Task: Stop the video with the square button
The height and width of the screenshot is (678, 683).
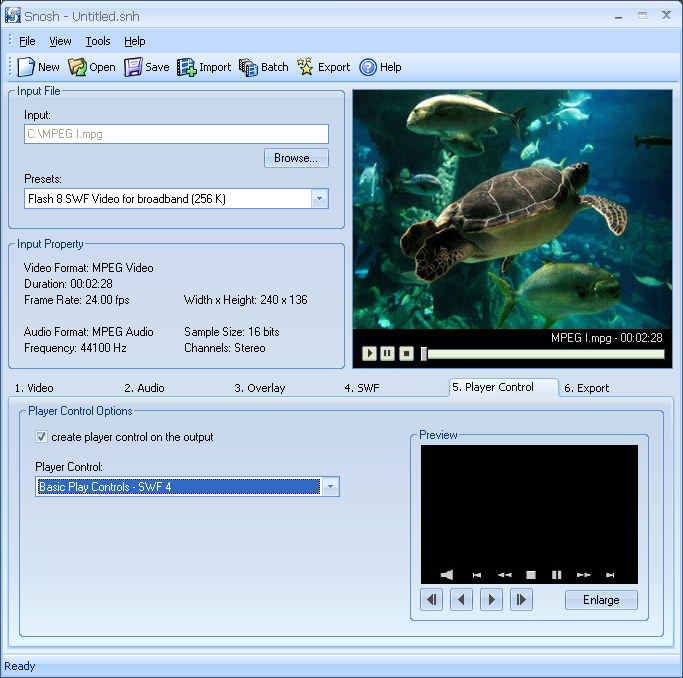Action: point(406,353)
